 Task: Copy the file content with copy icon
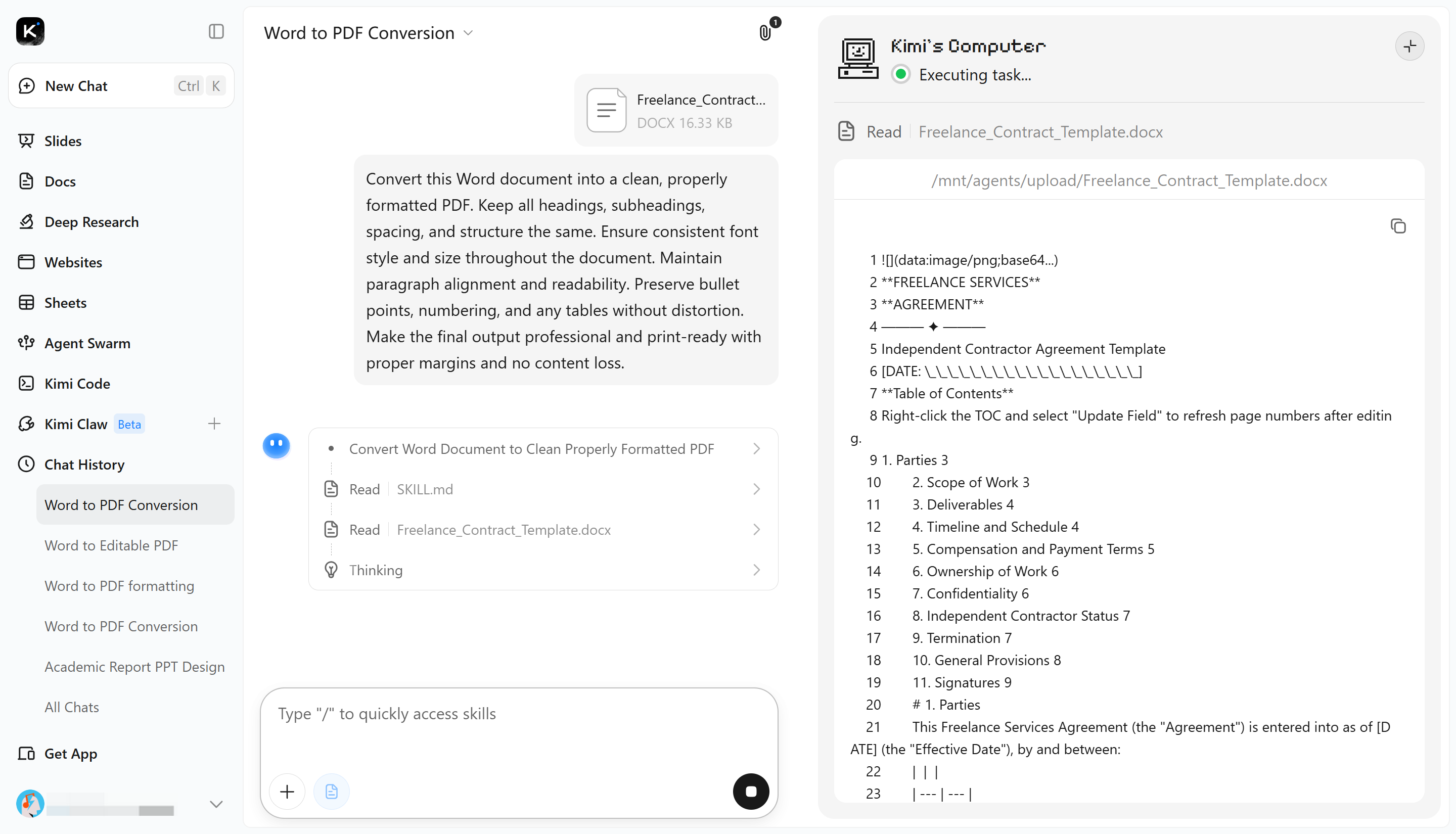(1397, 225)
